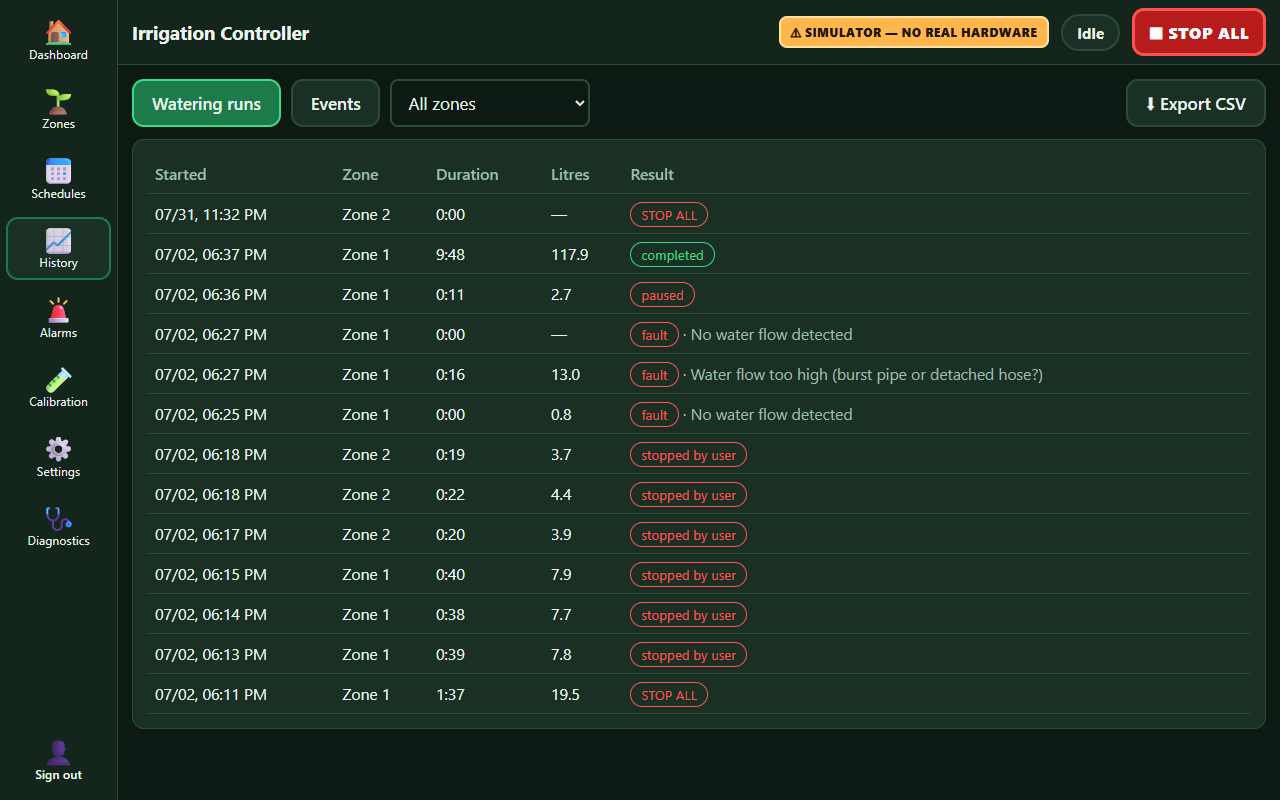Click the 19.5 litres value

pos(566,694)
